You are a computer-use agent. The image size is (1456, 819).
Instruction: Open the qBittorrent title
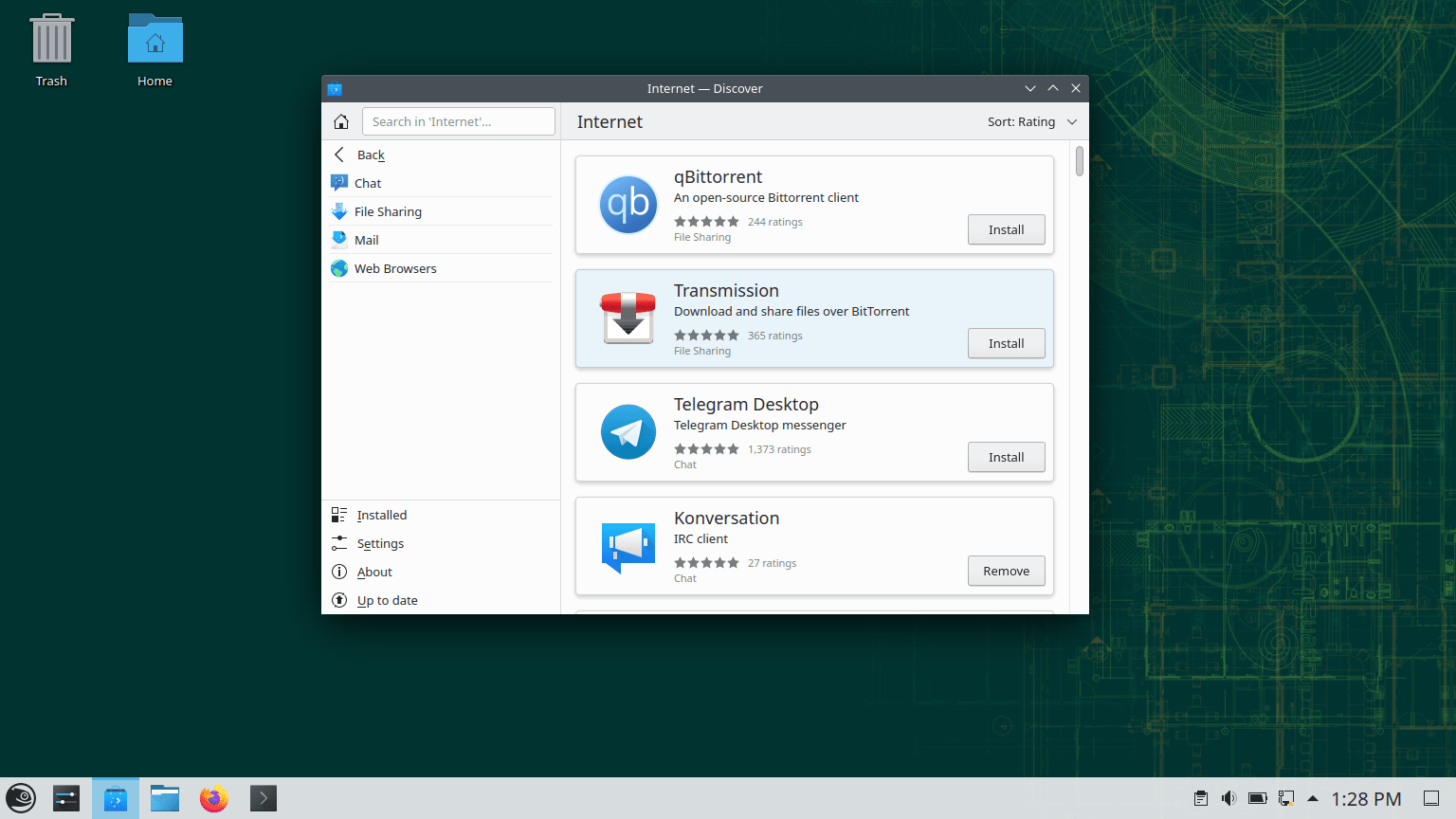point(718,177)
